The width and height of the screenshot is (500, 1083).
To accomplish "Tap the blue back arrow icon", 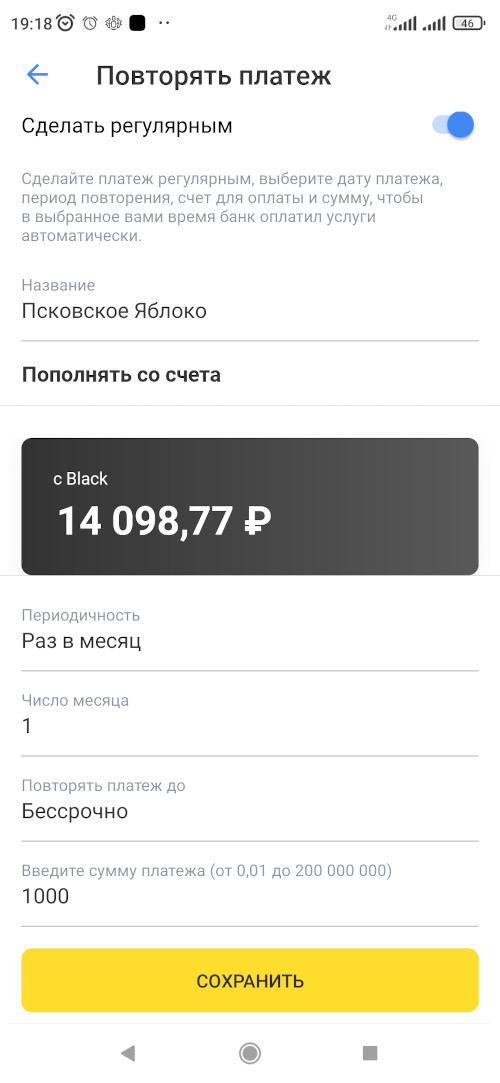I will [37, 75].
